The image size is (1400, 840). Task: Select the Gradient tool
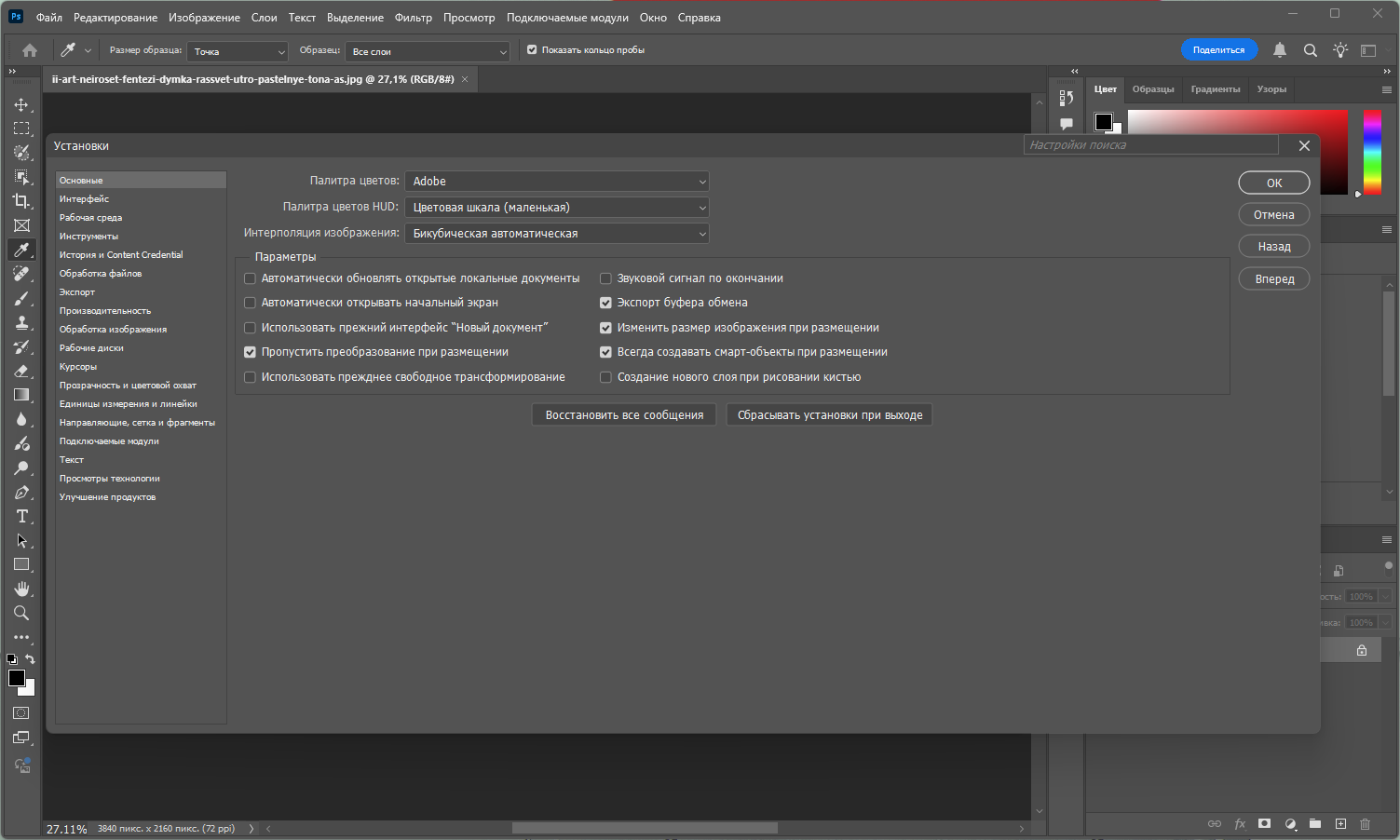click(x=21, y=395)
